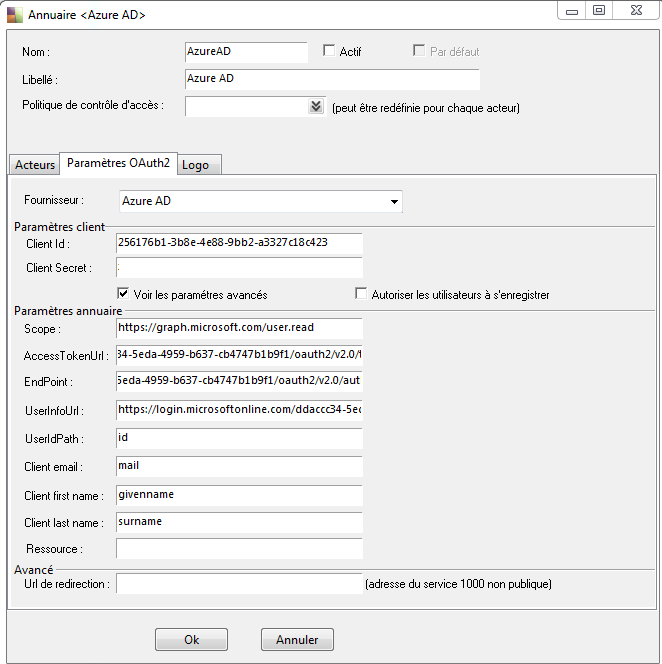Click the application icon in the title bar

15,15
